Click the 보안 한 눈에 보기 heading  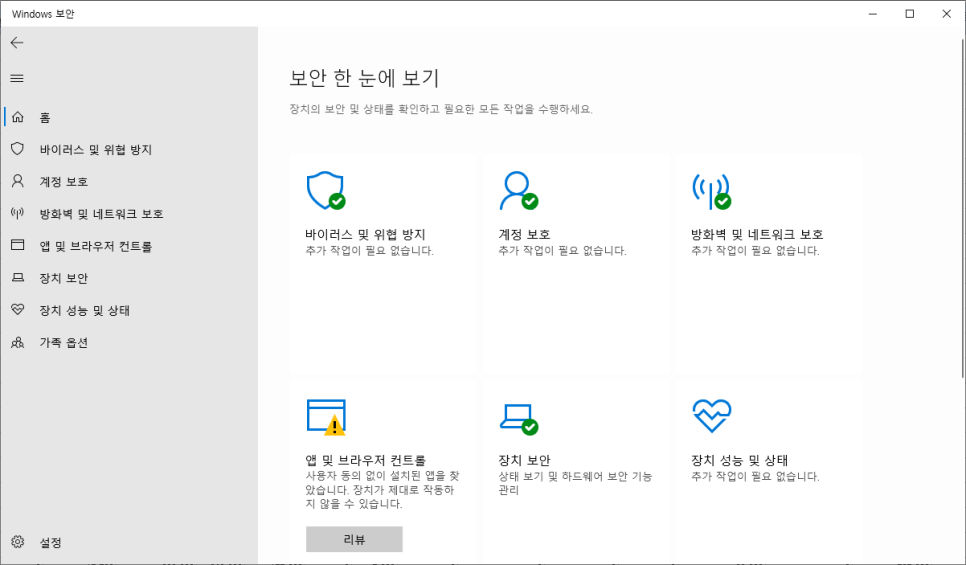click(x=364, y=78)
